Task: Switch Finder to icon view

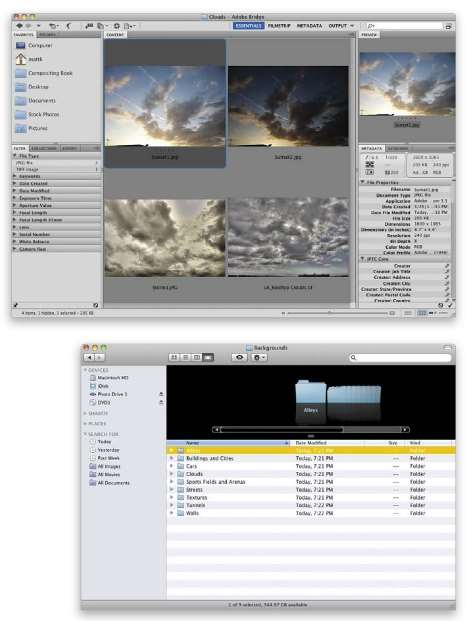Action: (x=173, y=357)
